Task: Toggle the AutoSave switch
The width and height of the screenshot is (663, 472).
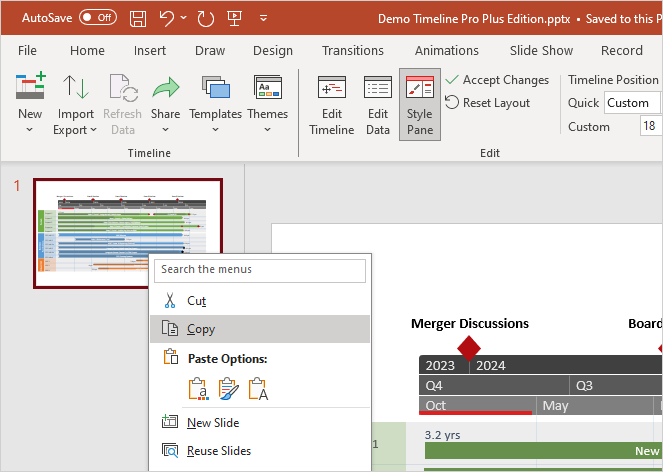Action: coord(98,18)
